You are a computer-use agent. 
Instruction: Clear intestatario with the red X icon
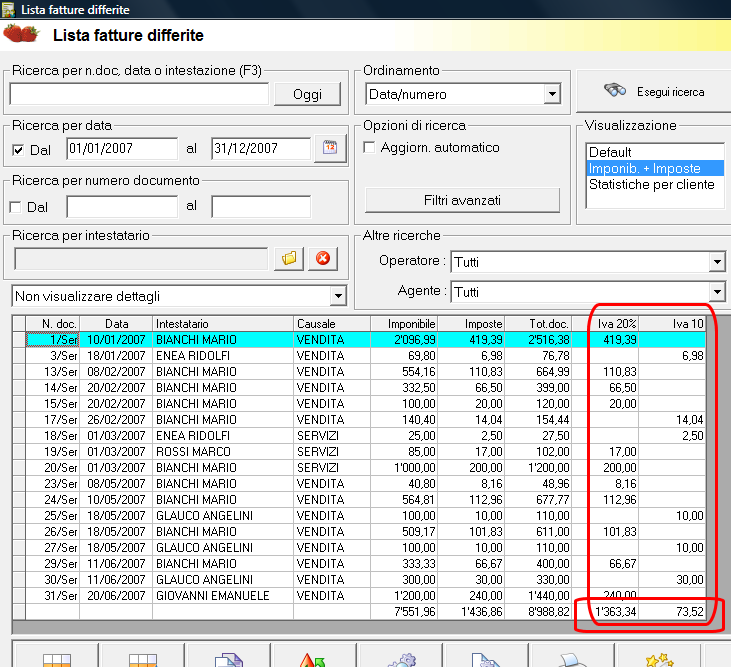322,258
